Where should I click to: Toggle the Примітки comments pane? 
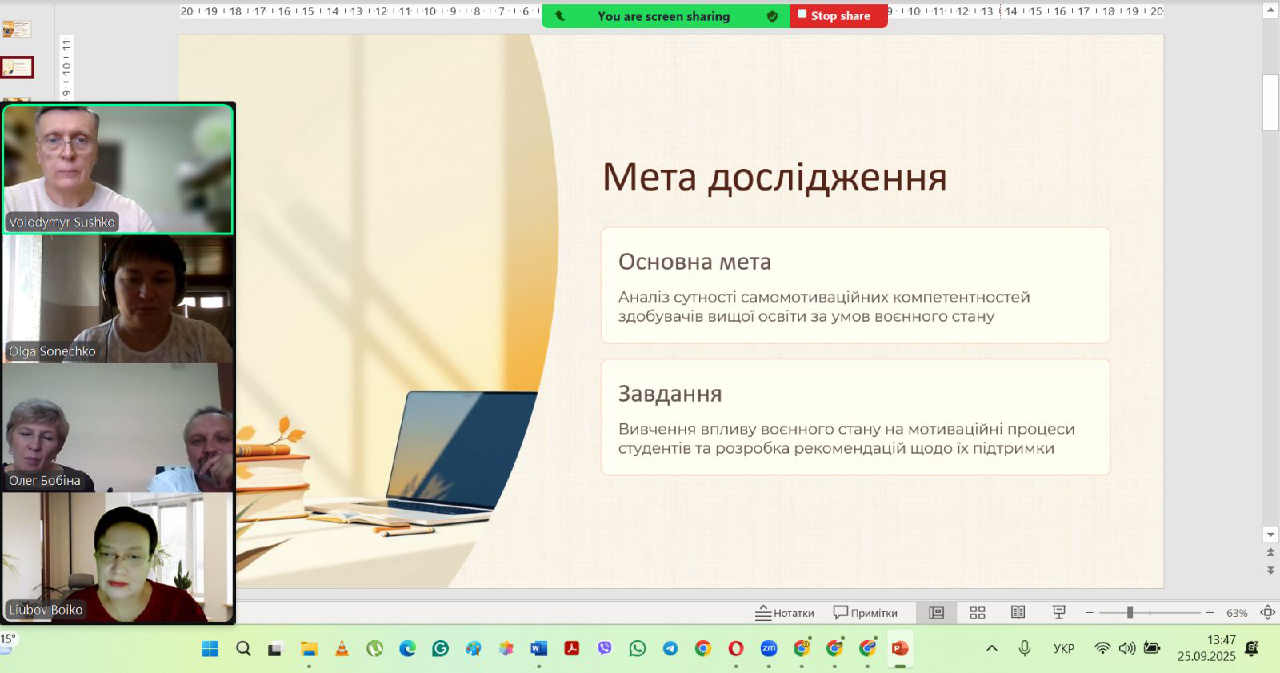tap(866, 612)
